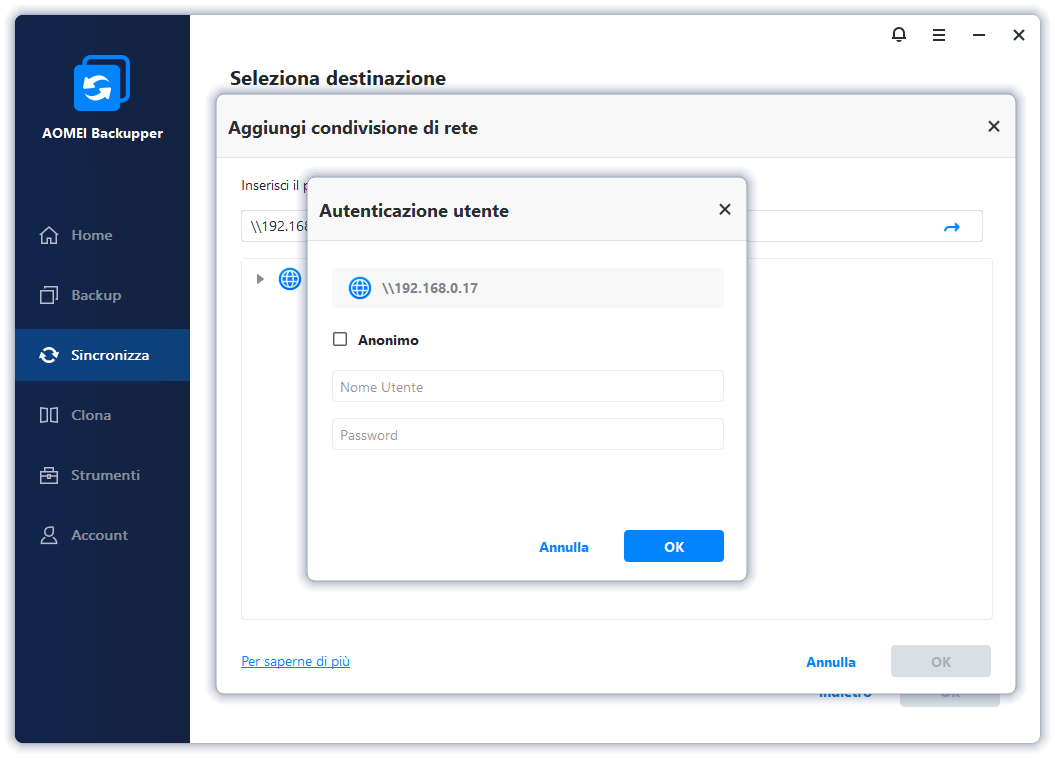The image size is (1055, 758).
Task: Open the Account section
Action: (x=98, y=535)
